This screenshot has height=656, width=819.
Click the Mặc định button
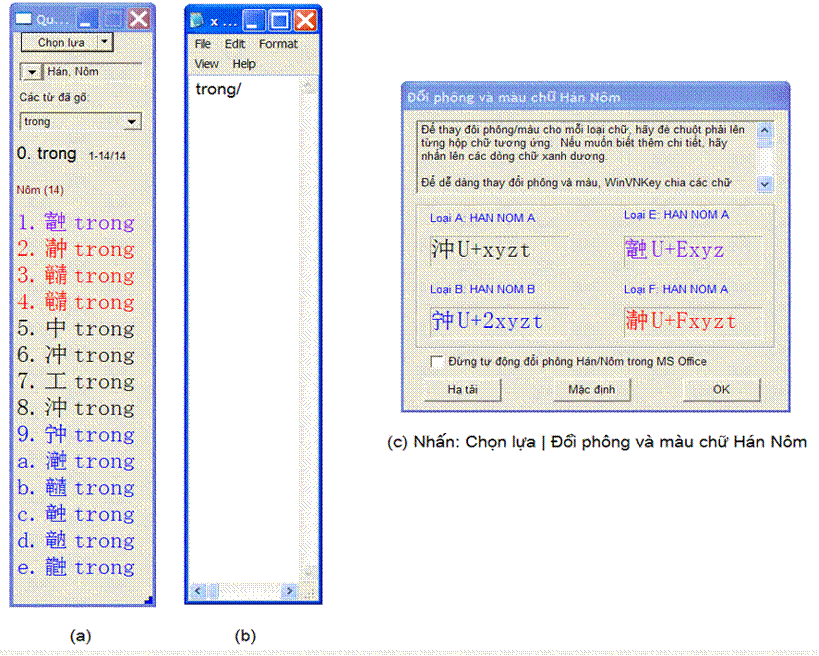pos(591,390)
